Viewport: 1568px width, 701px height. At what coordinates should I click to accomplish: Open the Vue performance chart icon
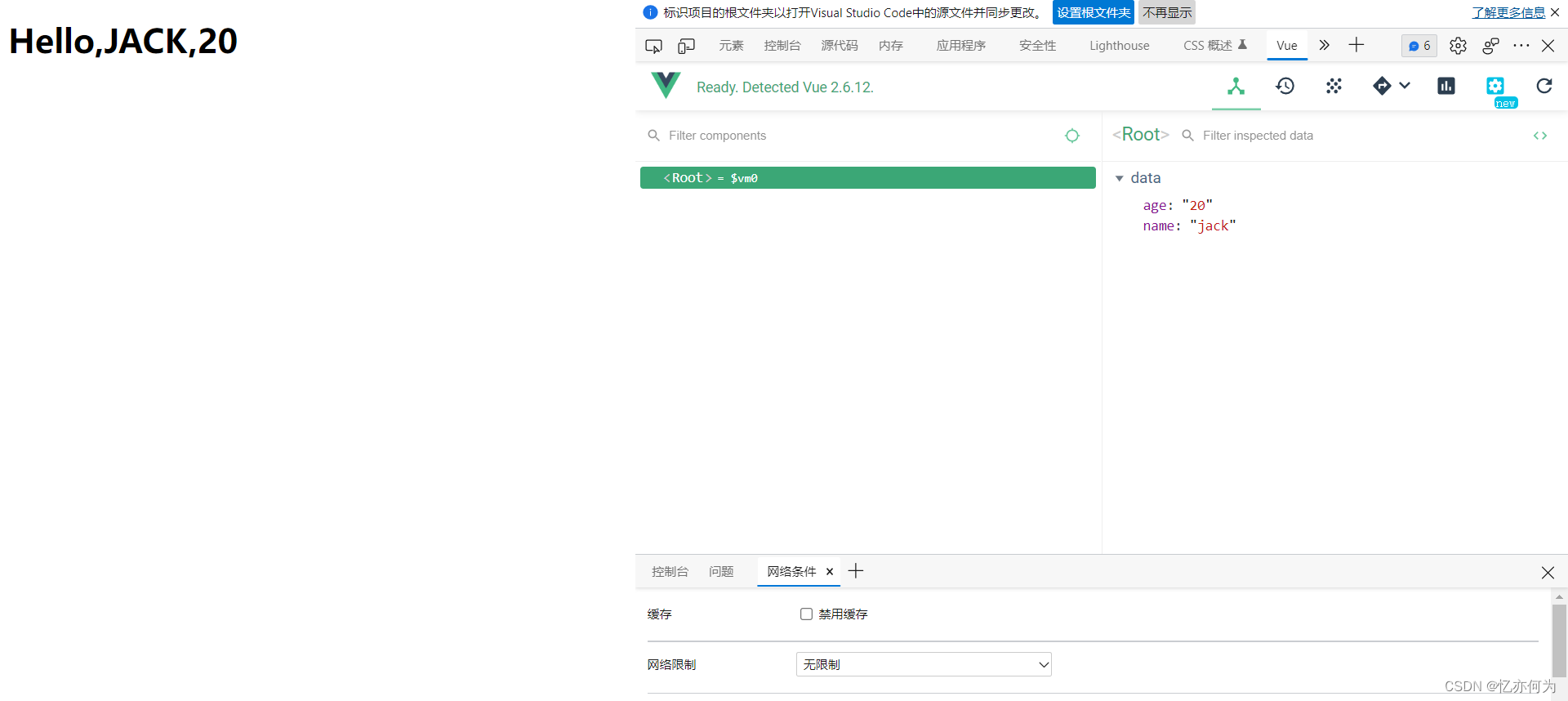click(x=1446, y=86)
